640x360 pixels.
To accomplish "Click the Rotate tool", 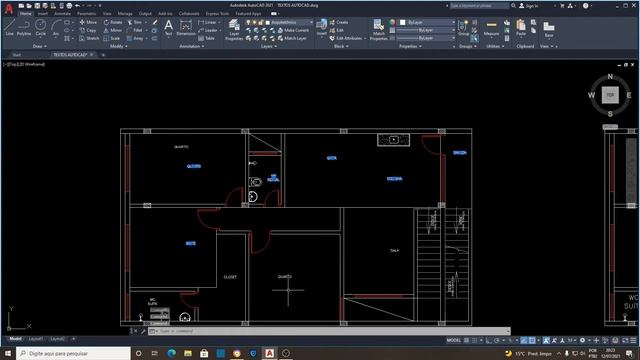I will coord(113,22).
